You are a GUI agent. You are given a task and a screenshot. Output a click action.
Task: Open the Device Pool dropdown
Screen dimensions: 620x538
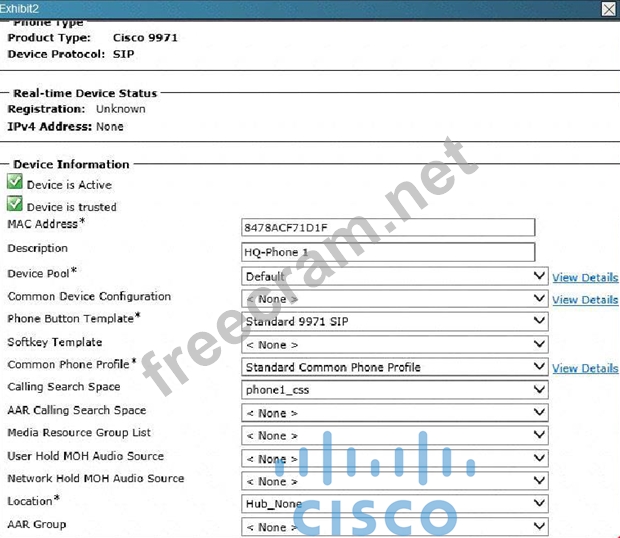(394, 276)
